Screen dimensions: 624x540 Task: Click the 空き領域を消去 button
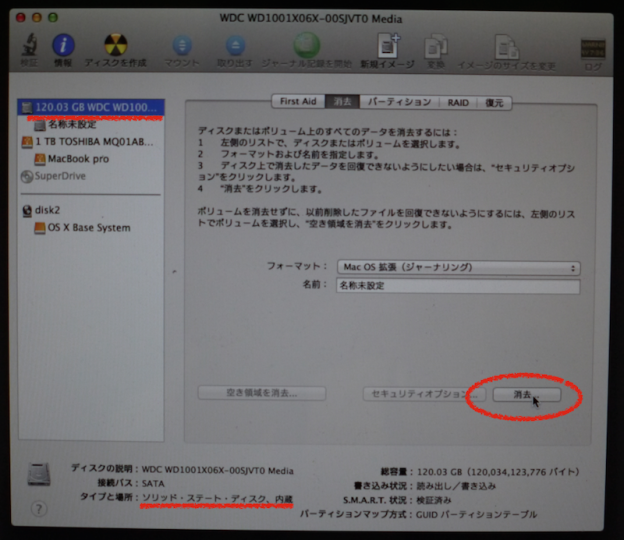click(x=262, y=393)
